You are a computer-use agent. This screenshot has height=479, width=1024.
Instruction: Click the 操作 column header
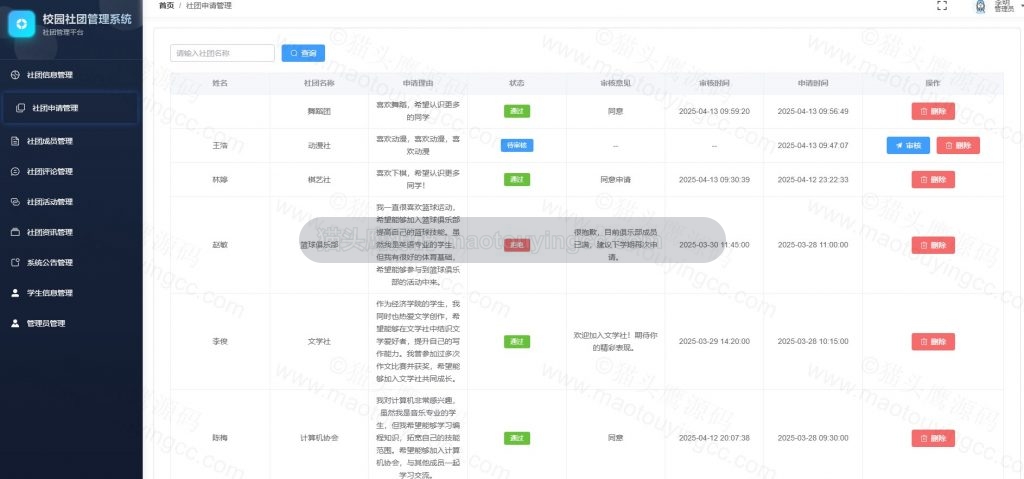tap(933, 84)
